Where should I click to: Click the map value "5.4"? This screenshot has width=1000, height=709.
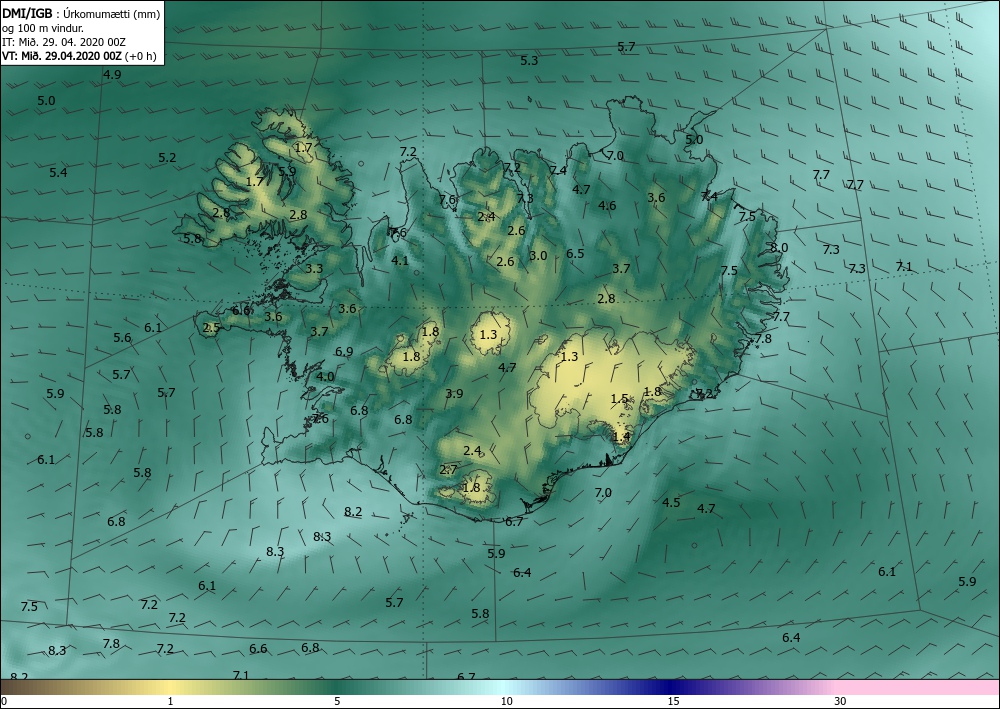58,173
